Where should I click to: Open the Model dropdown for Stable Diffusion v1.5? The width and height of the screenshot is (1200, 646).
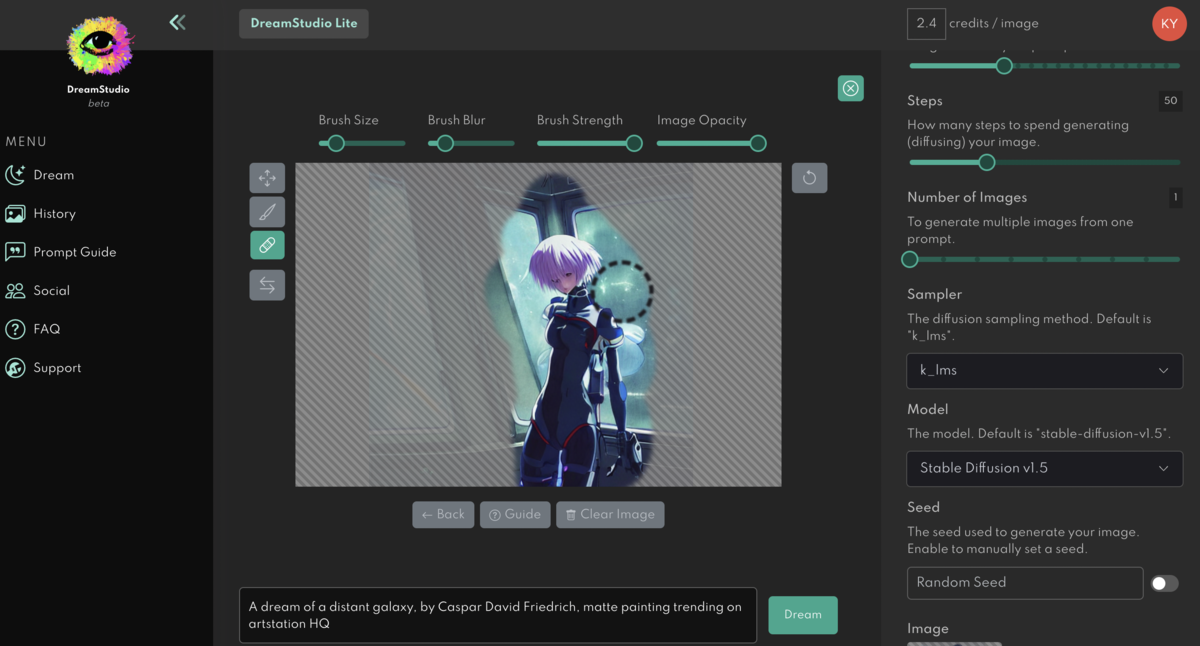point(1044,468)
